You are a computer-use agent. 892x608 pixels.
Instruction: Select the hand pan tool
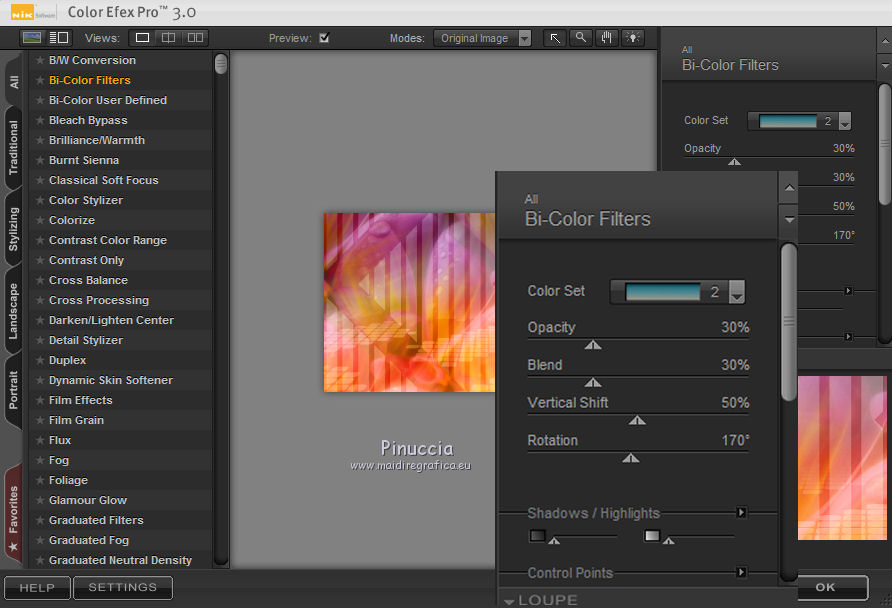point(607,38)
